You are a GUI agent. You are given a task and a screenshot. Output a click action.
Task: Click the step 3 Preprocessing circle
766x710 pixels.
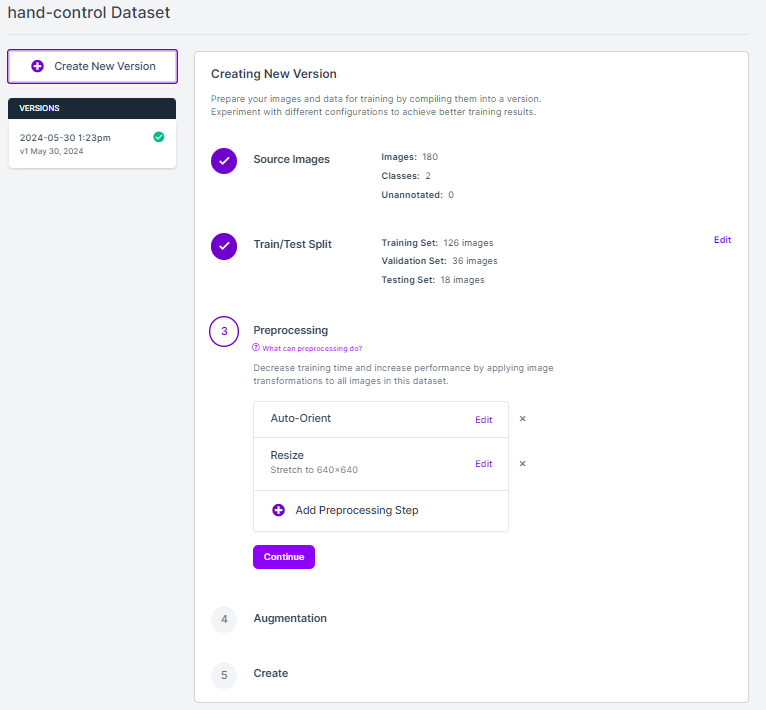pyautogui.click(x=224, y=332)
